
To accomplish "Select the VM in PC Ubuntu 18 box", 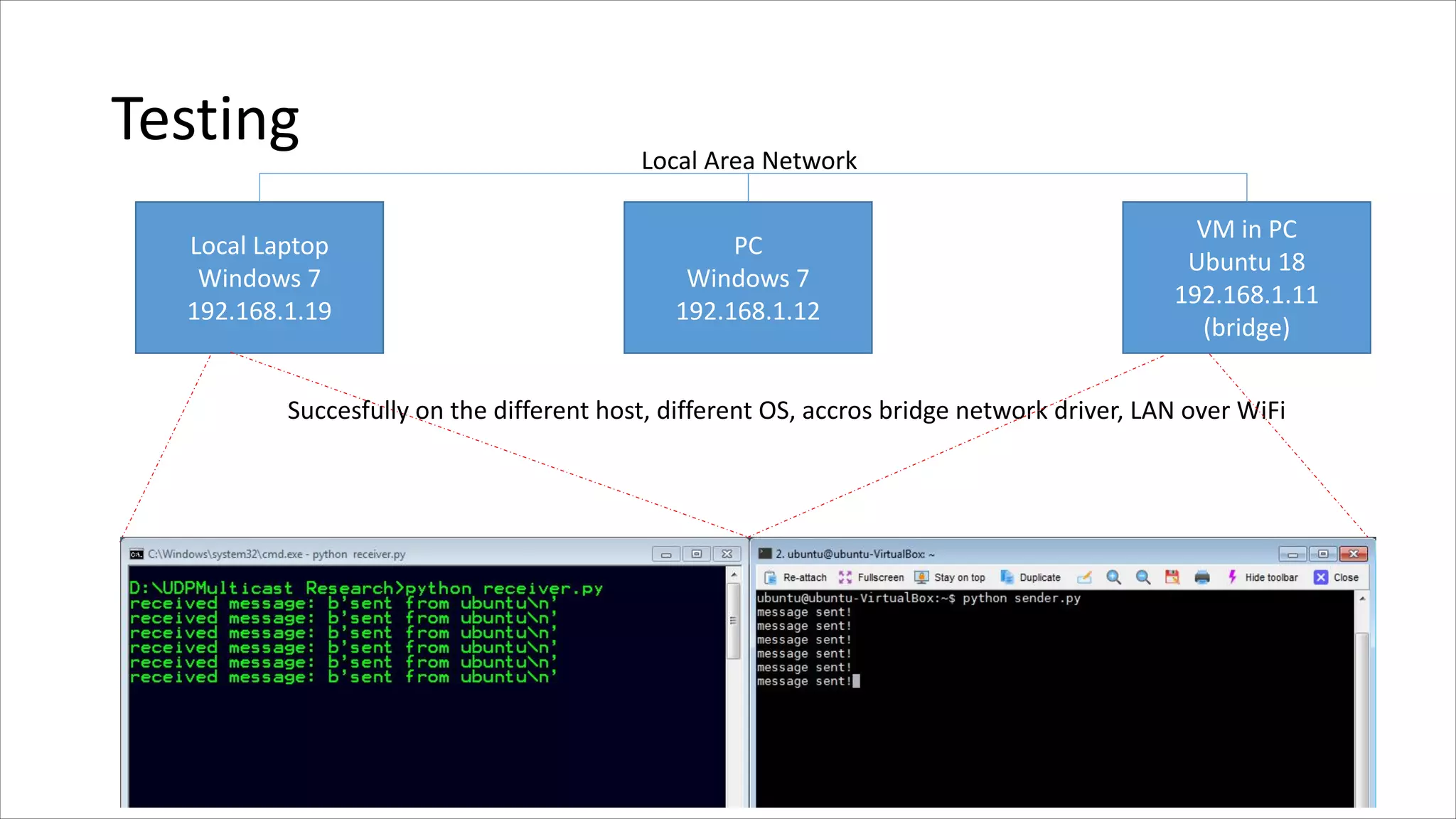I will [1246, 277].
